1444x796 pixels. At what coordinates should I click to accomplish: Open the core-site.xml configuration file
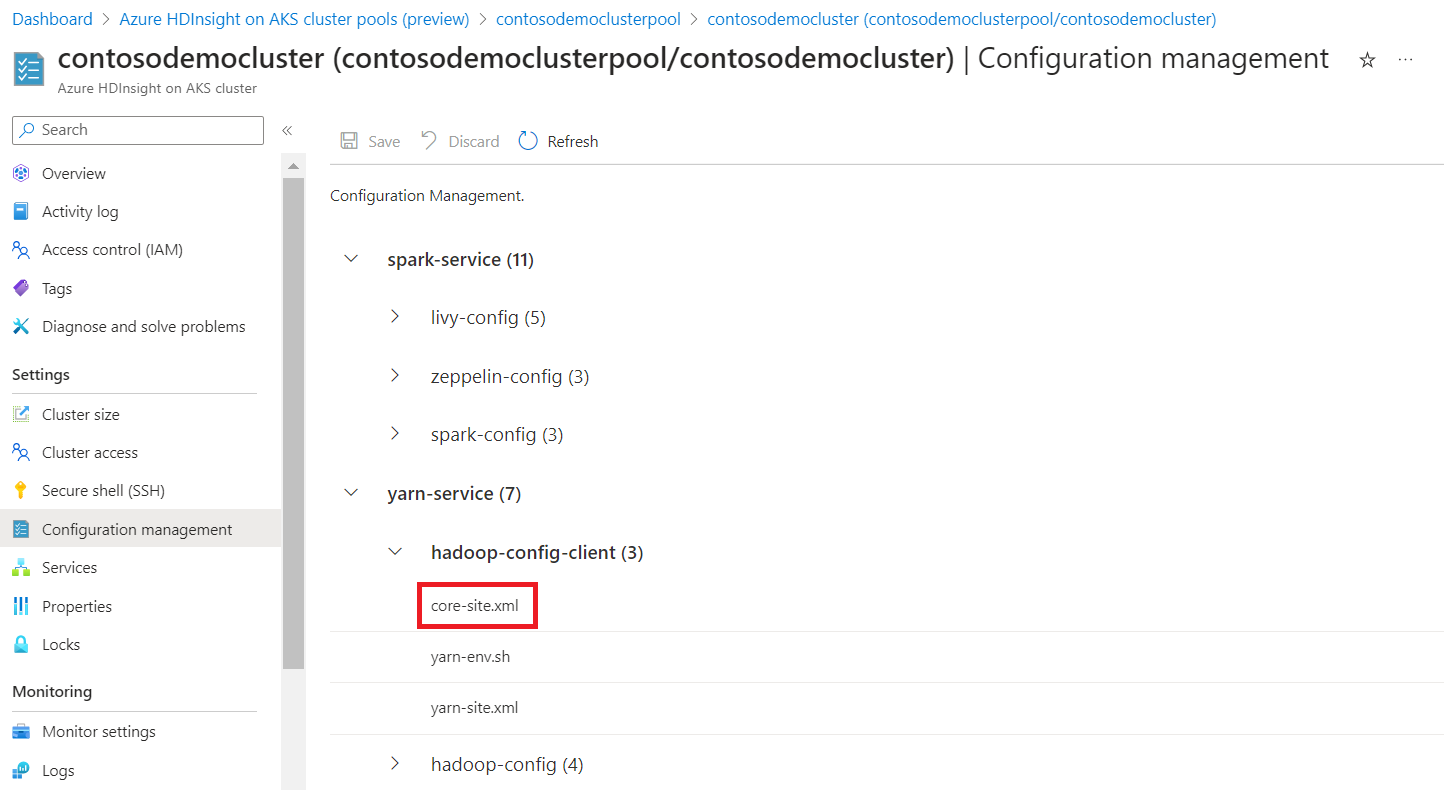point(475,606)
